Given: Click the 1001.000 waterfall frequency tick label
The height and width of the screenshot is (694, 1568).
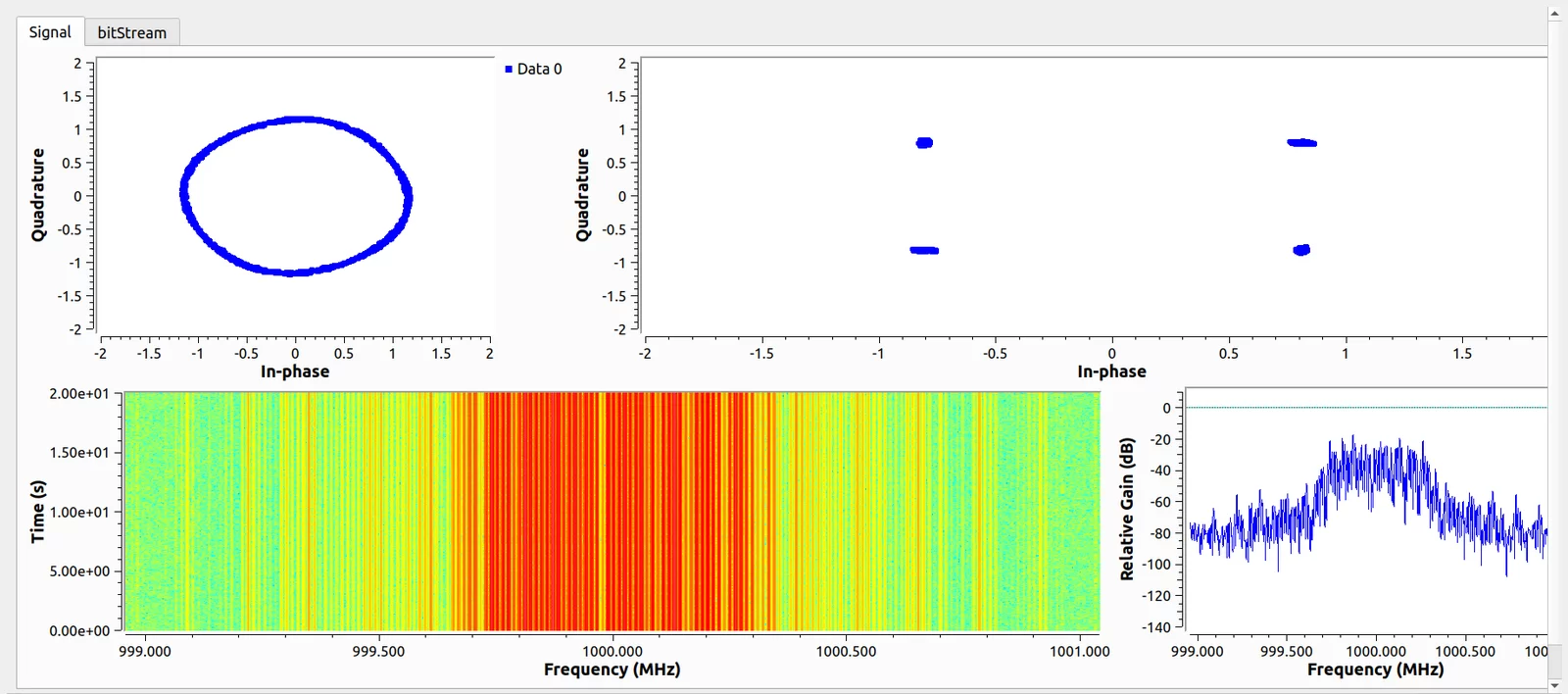Looking at the screenshot, I should [1080, 651].
